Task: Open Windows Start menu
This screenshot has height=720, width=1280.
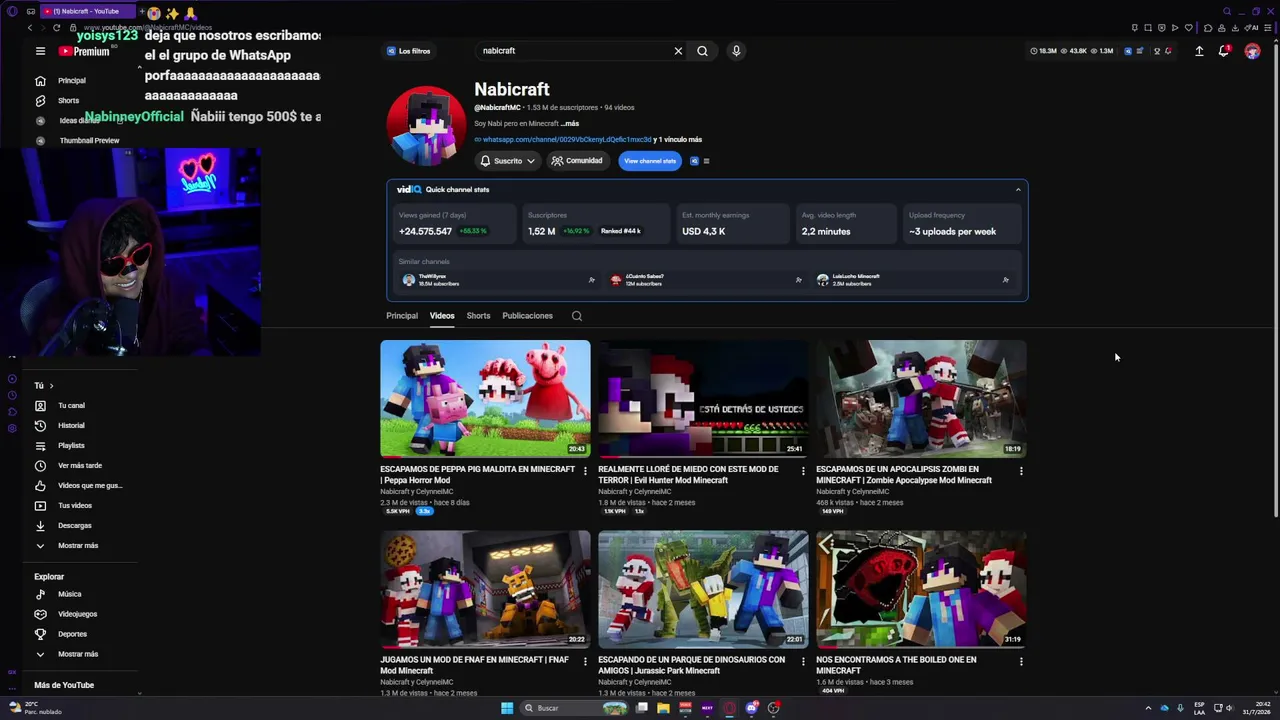Action: click(507, 708)
